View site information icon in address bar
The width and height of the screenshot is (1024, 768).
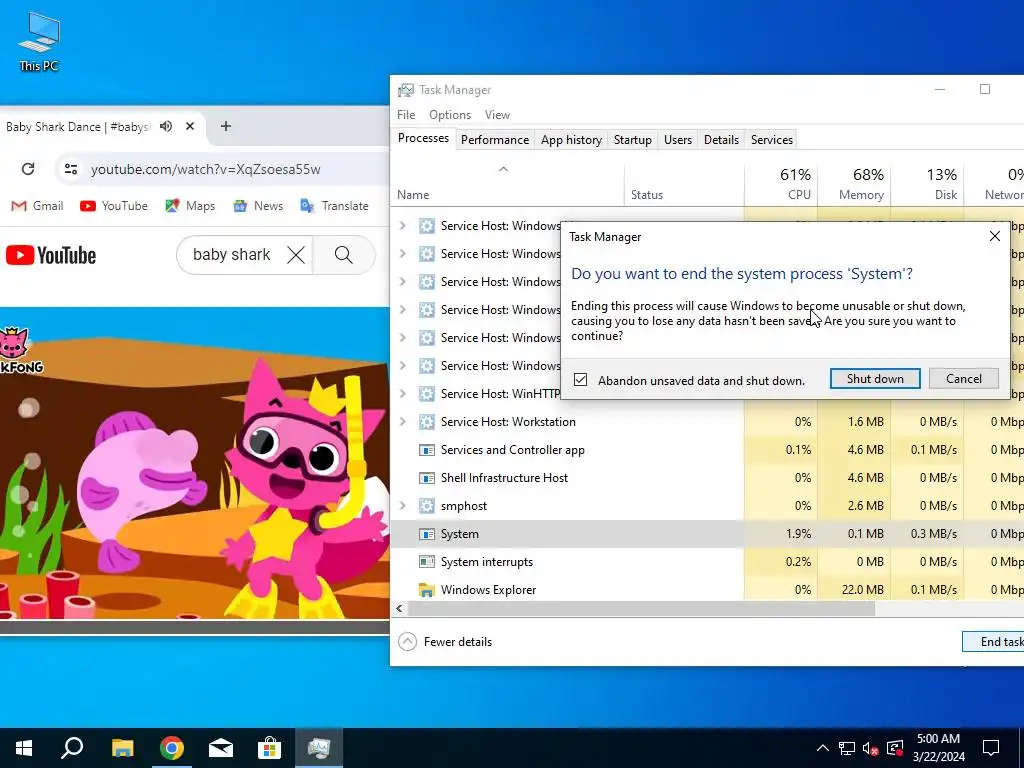[x=71, y=169]
